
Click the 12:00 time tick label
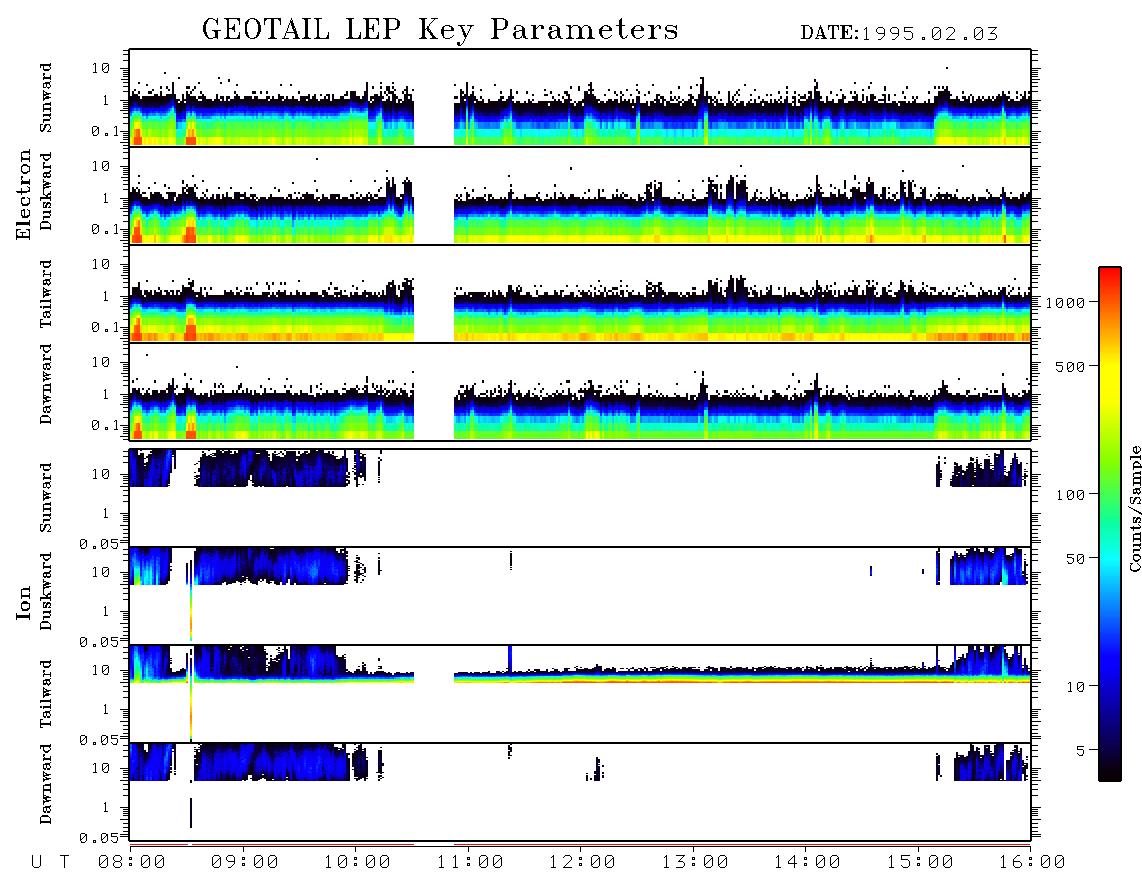(582, 862)
